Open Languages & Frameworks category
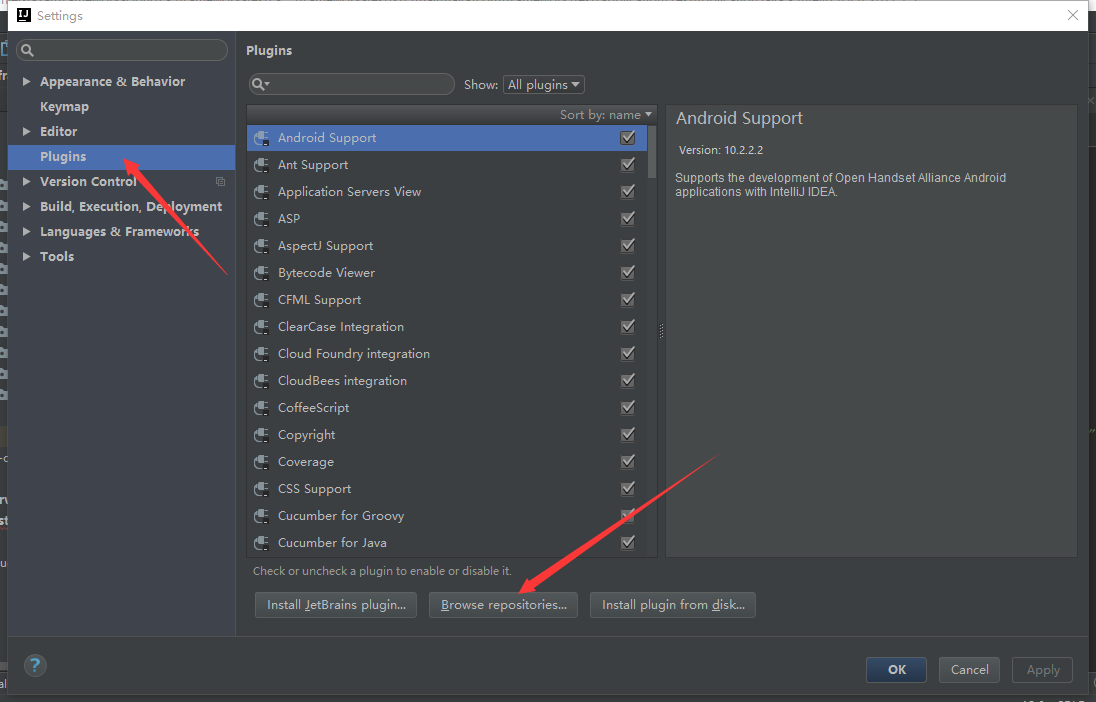The width and height of the screenshot is (1096, 702). 120,231
